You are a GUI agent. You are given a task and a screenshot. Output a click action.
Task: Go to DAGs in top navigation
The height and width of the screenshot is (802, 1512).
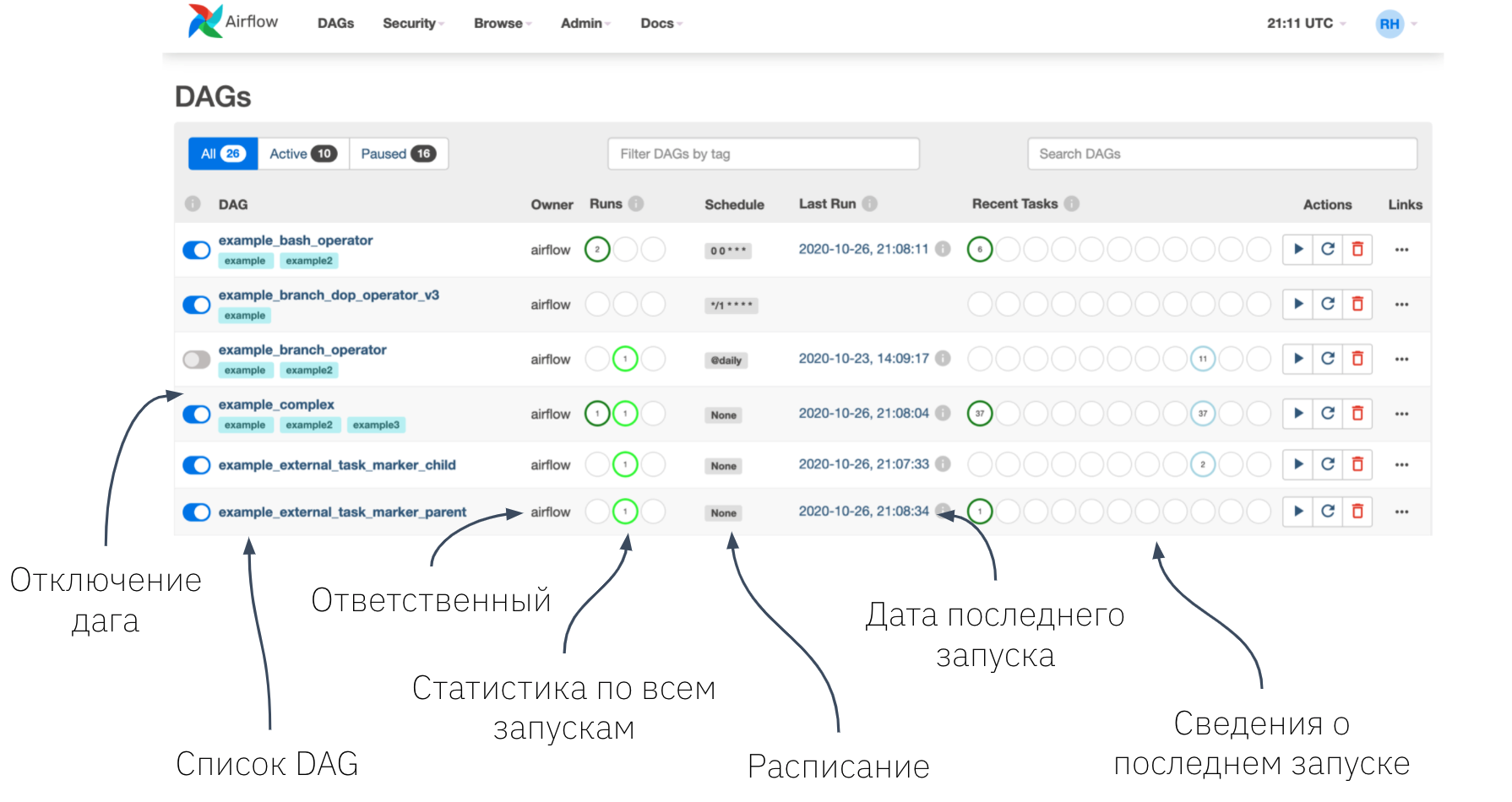tap(335, 24)
